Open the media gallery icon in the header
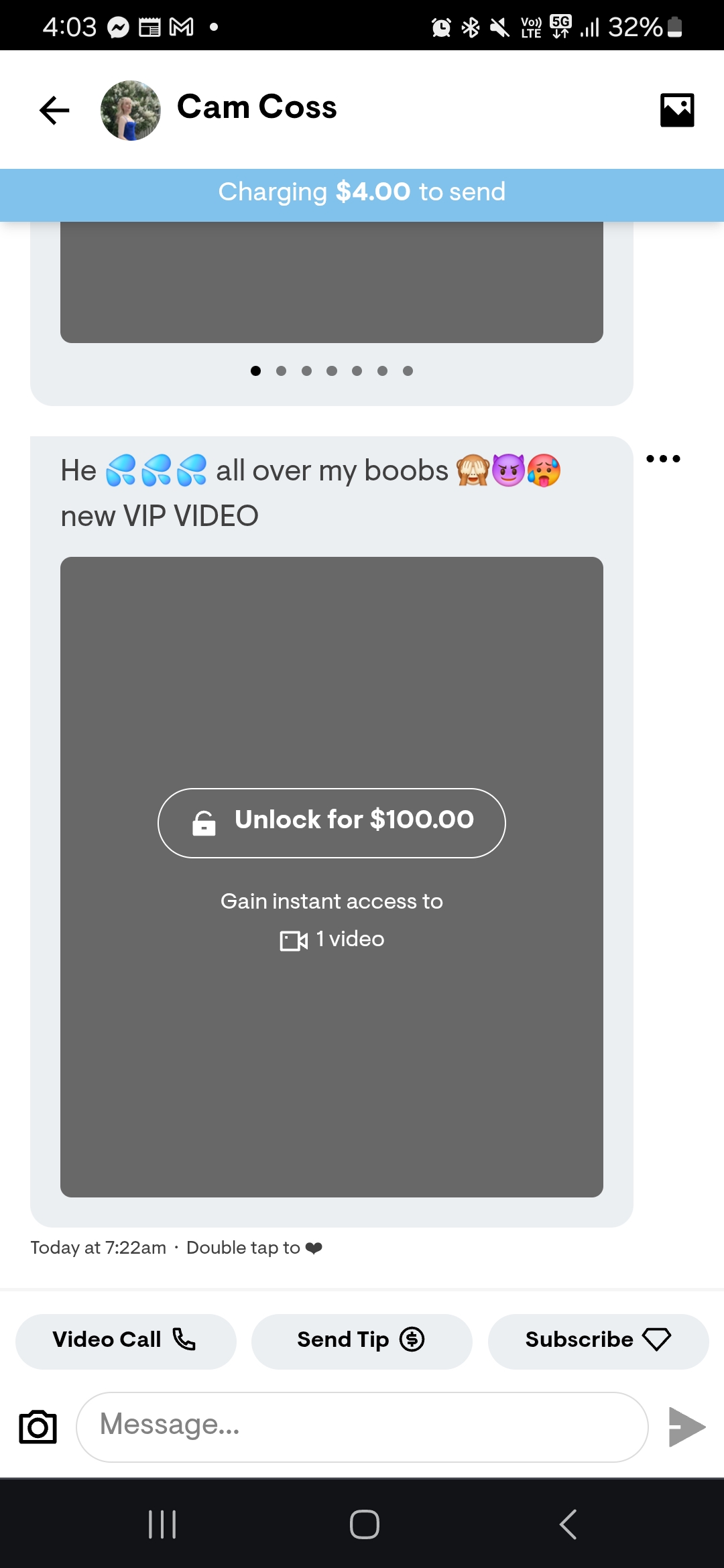Image resolution: width=724 pixels, height=1568 pixels. [x=677, y=110]
